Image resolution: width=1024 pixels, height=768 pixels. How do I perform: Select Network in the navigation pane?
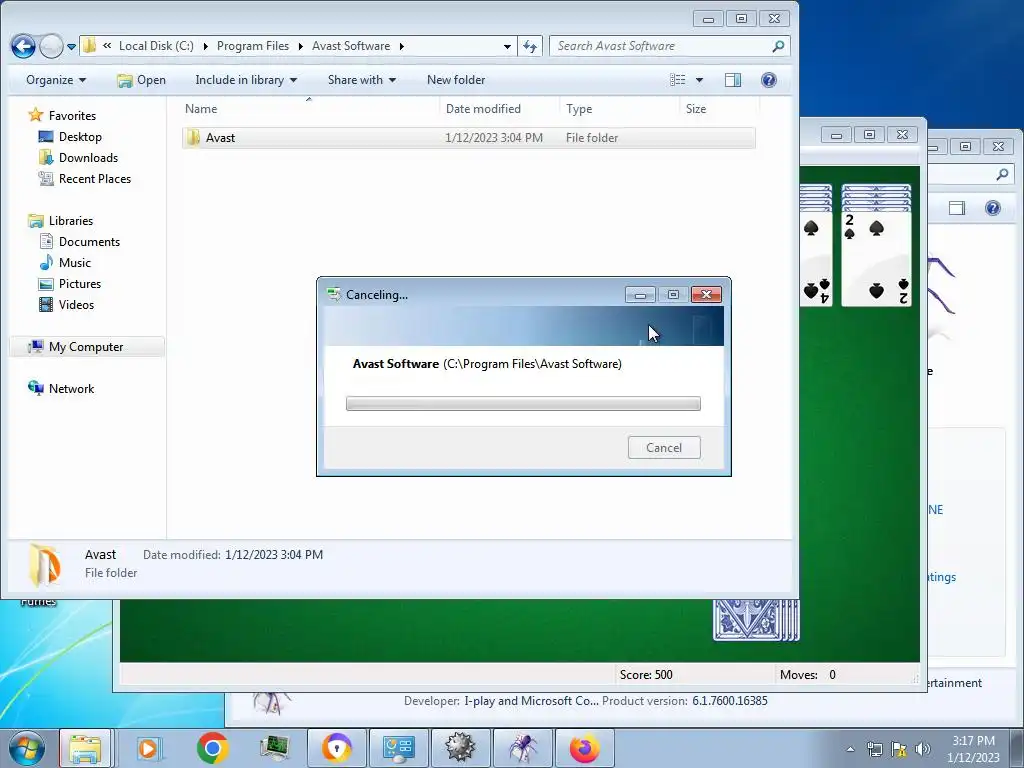click(61, 389)
